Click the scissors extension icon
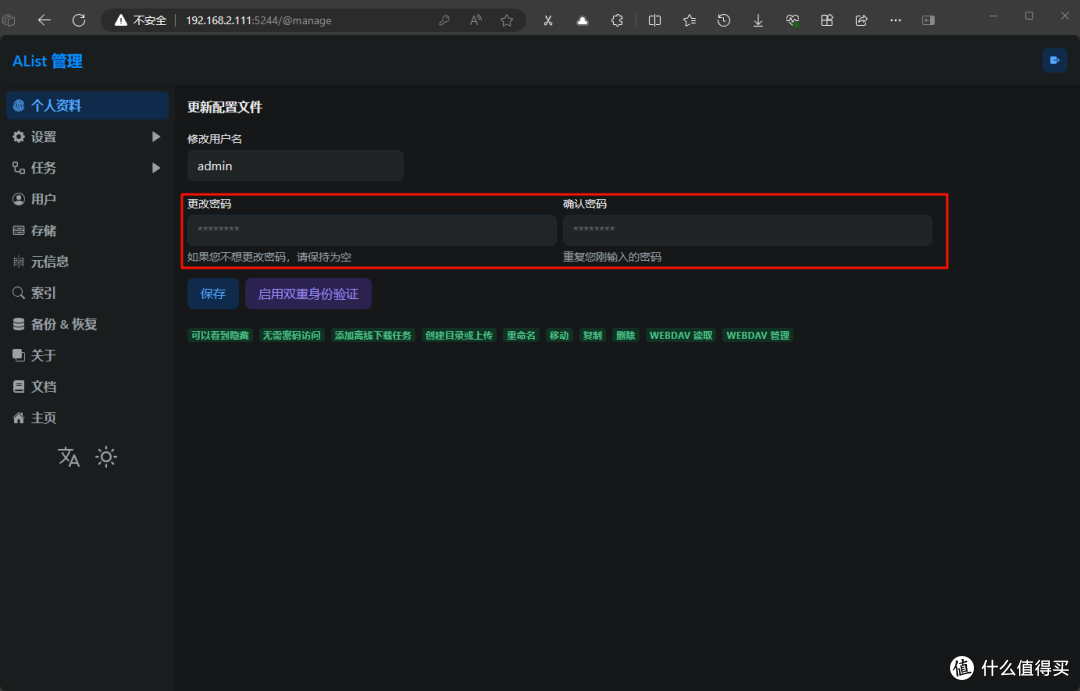This screenshot has height=691, width=1080. 548,20
